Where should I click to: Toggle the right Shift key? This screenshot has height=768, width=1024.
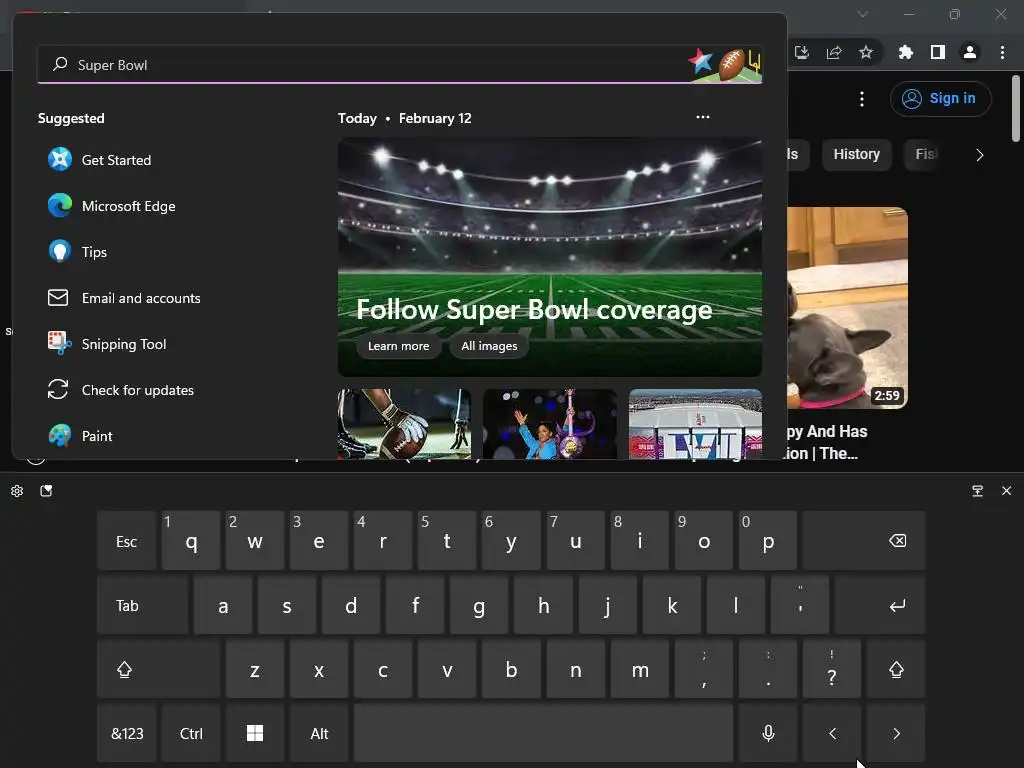pyautogui.click(x=896, y=669)
